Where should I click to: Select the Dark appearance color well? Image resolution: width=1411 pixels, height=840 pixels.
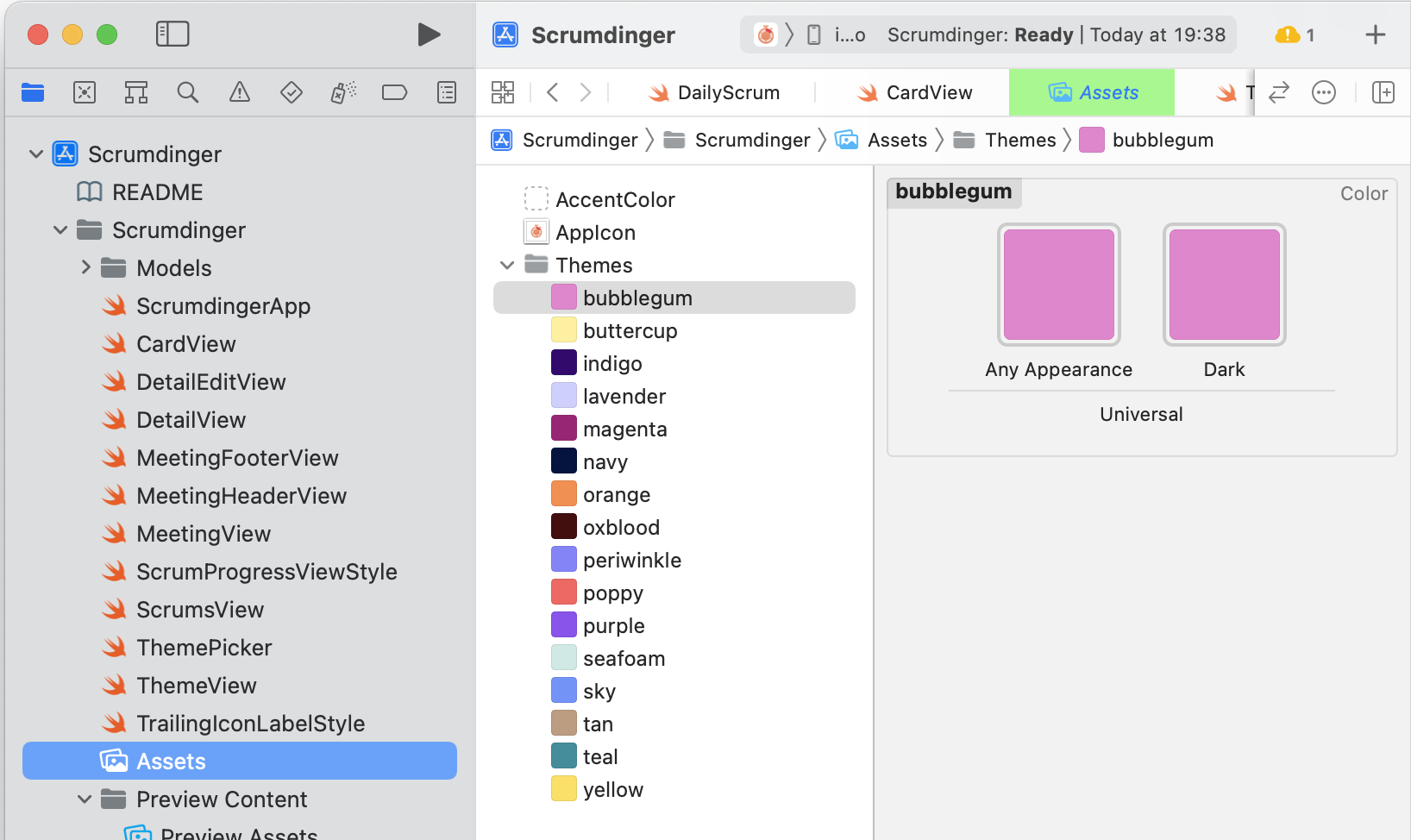coord(1224,285)
